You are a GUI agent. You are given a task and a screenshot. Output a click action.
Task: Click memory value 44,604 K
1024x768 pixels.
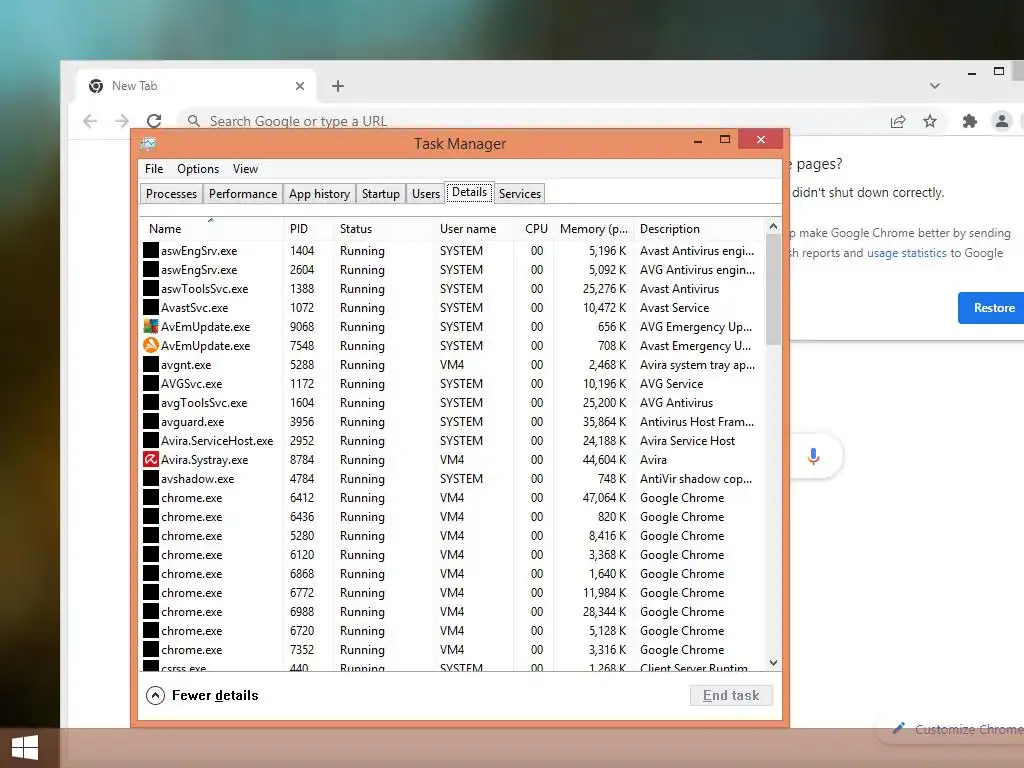(x=604, y=460)
